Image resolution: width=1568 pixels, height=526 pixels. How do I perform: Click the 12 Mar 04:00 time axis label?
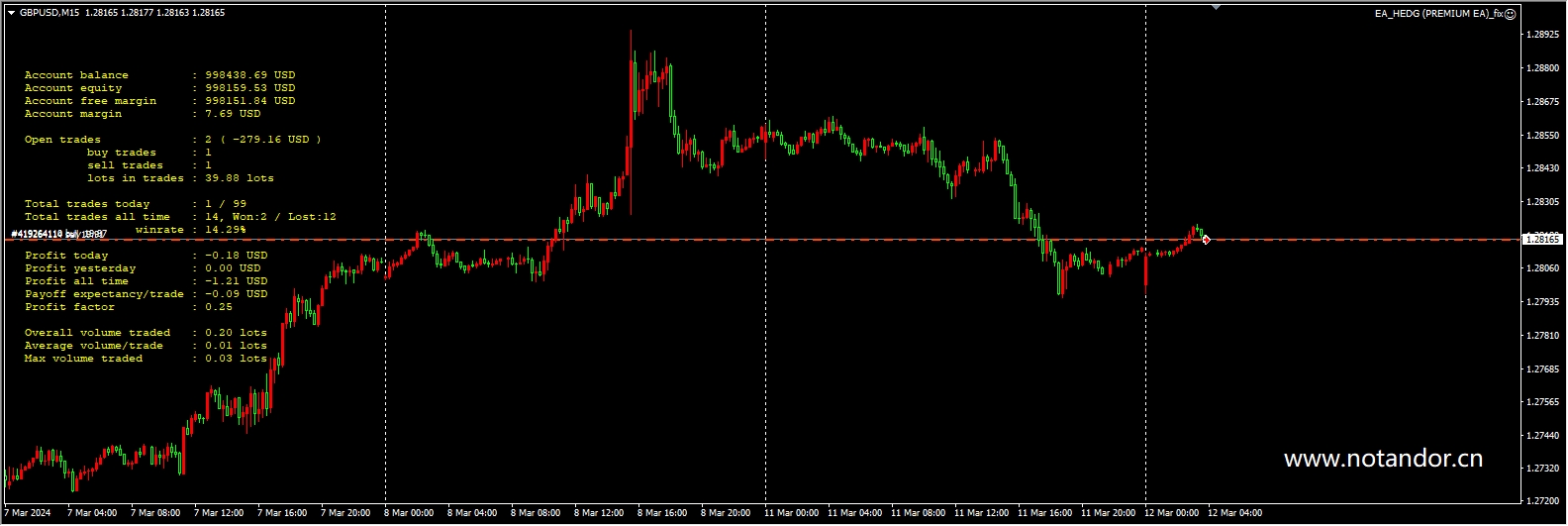(x=1235, y=513)
